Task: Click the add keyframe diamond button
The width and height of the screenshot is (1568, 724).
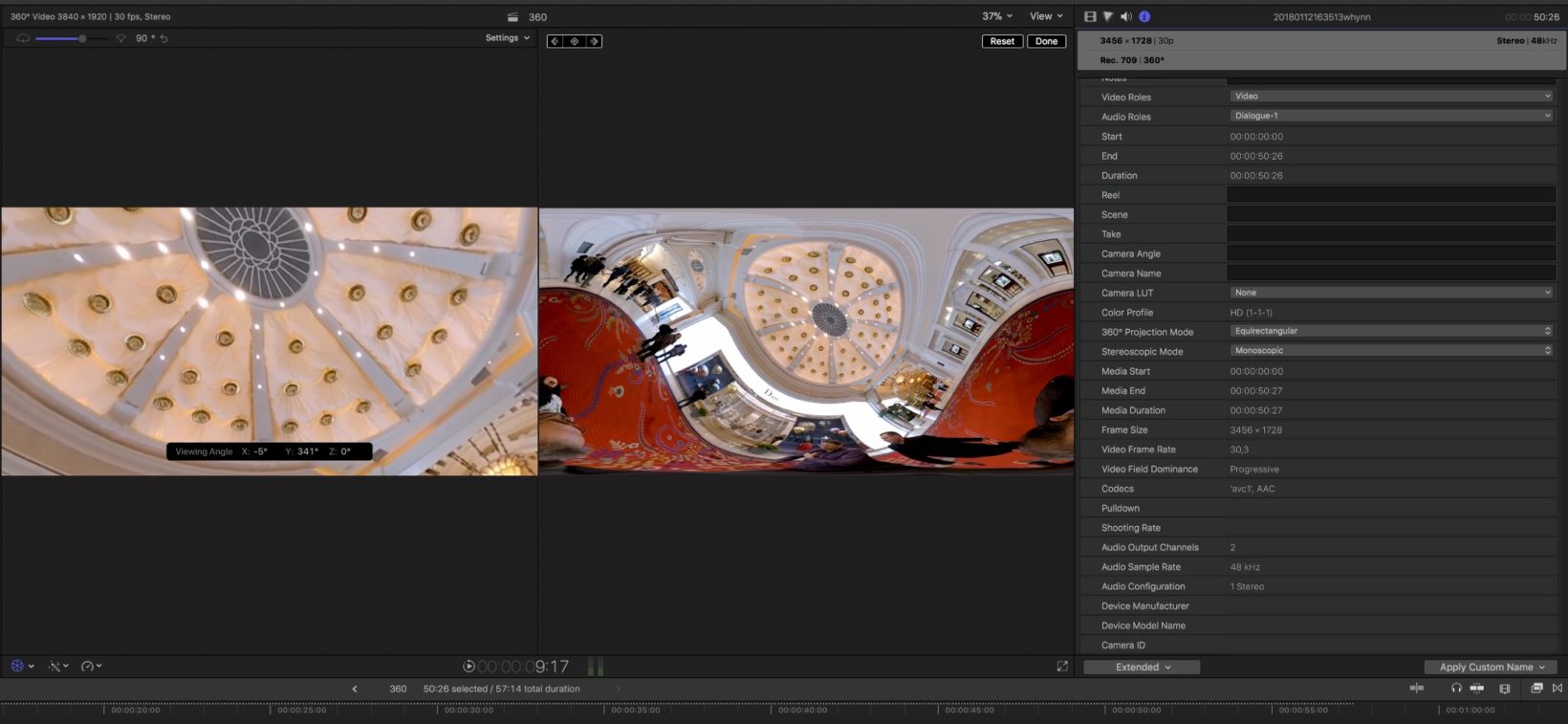Action: (575, 41)
